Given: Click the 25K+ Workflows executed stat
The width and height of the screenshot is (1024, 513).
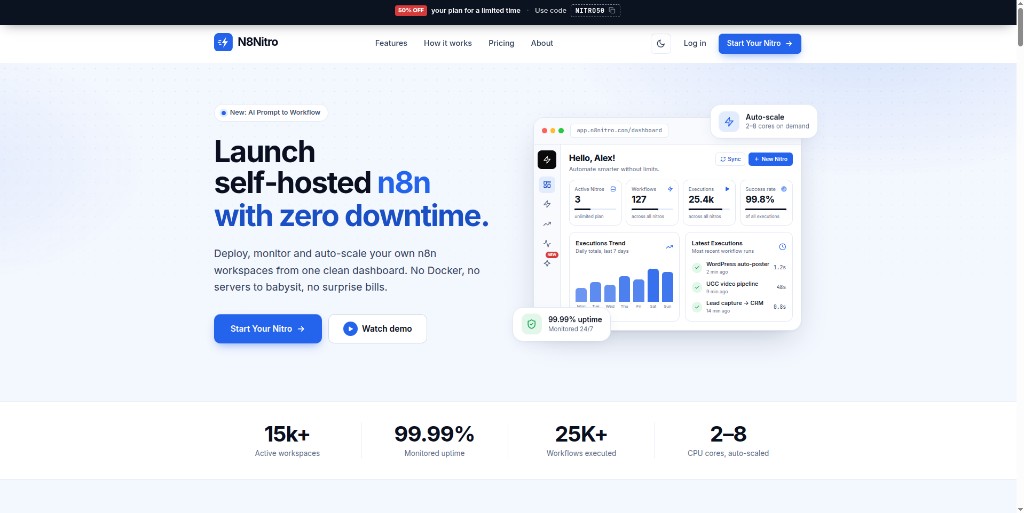Looking at the screenshot, I should click(581, 441).
